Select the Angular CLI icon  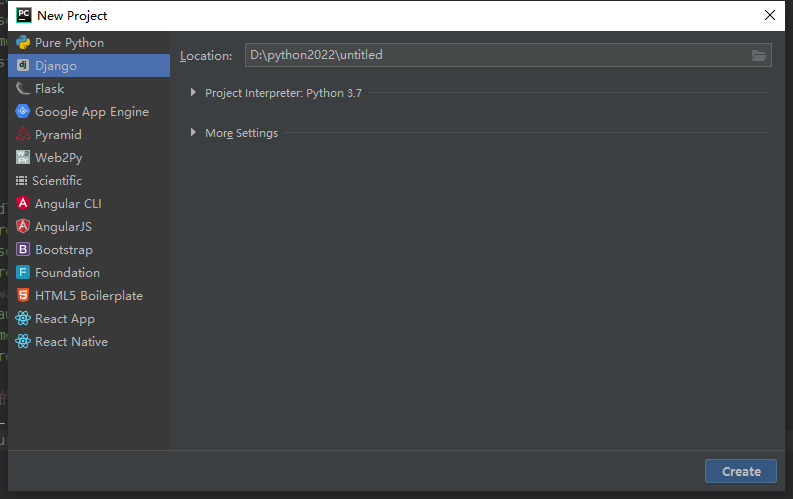tap(23, 203)
